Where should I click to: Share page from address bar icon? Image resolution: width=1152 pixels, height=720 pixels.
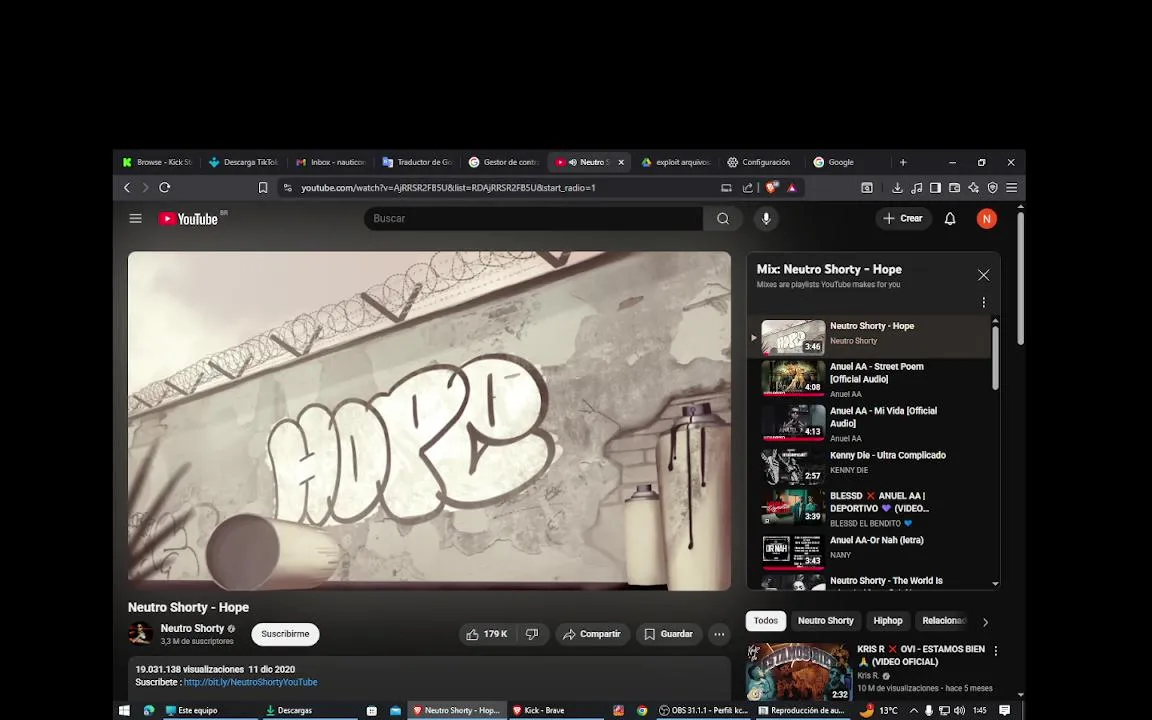point(748,188)
